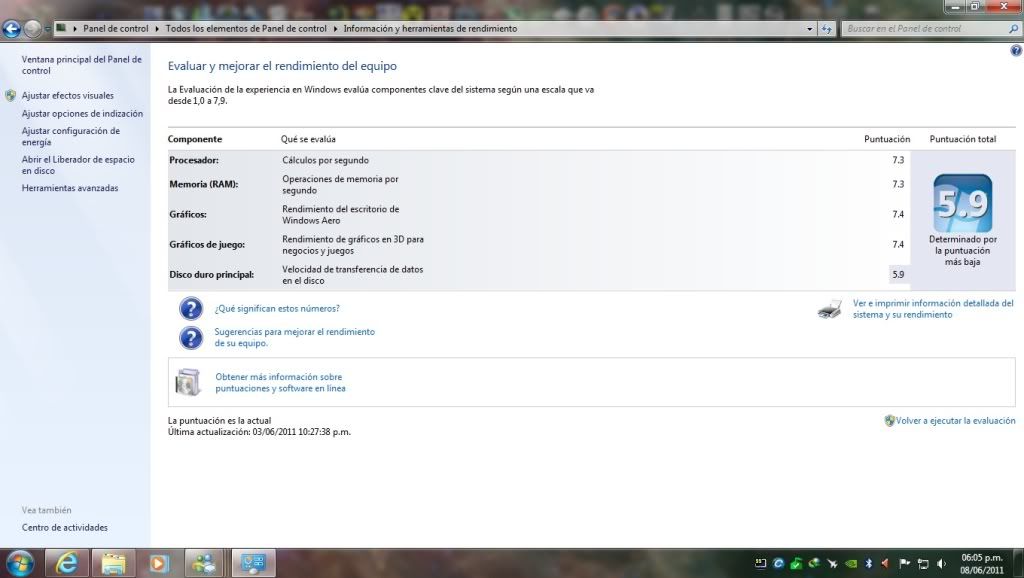Screen dimensions: 1024x578
Task: Open Ajustar opciones de indización
Action: point(82,114)
